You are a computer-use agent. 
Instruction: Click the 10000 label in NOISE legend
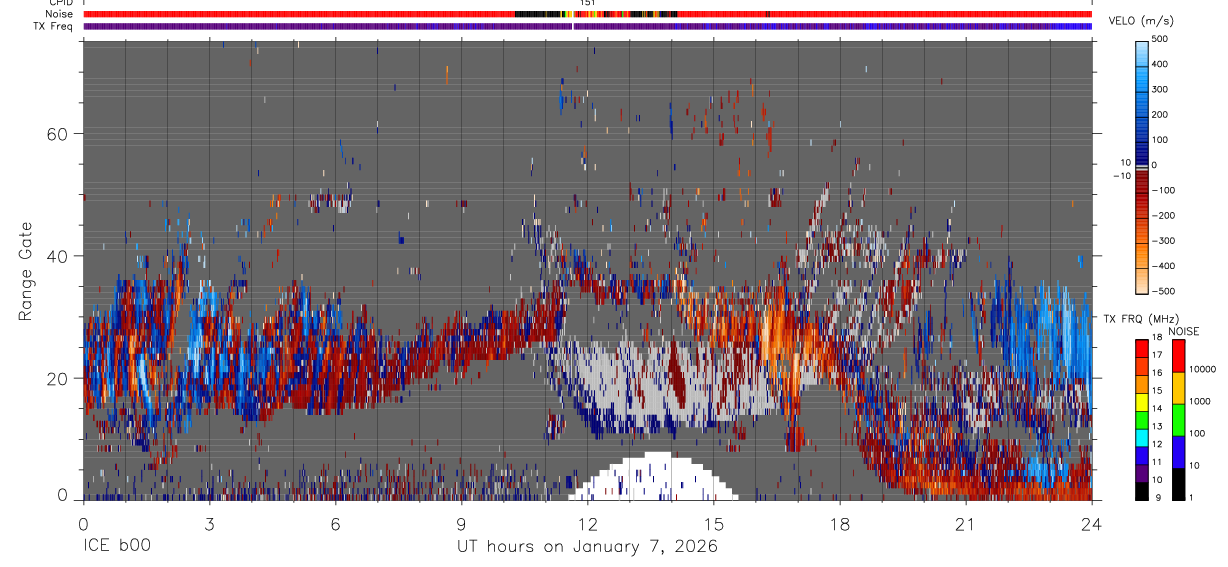(1203, 369)
